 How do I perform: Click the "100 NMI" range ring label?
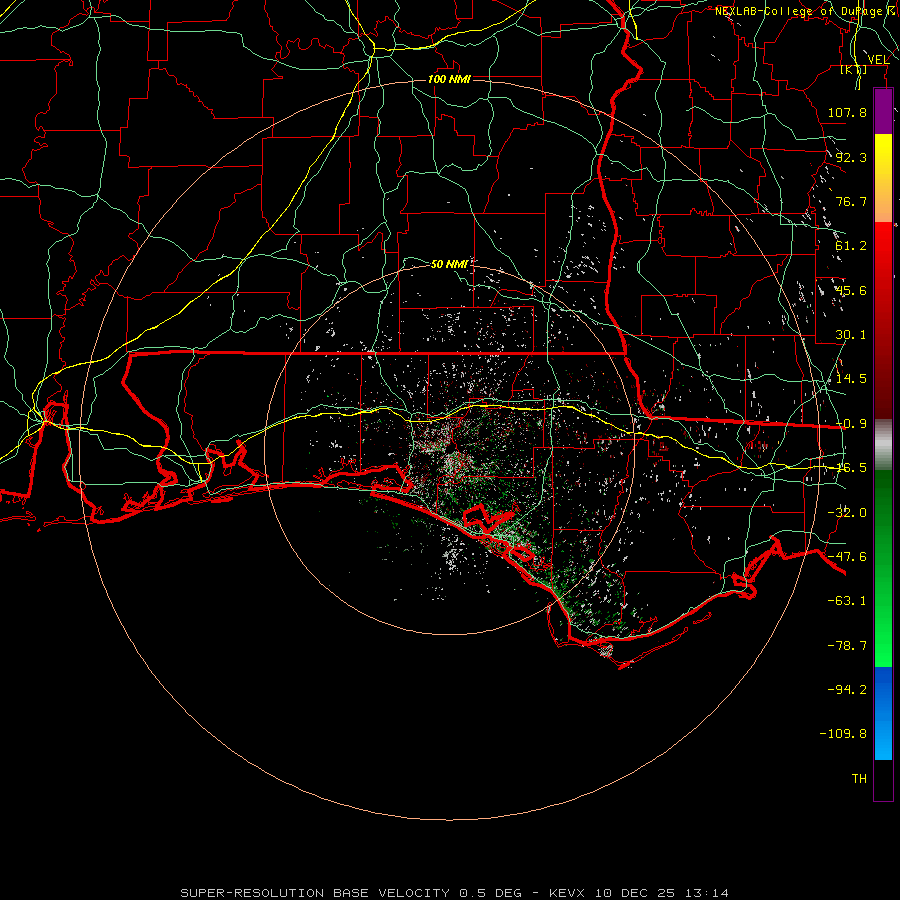449,79
